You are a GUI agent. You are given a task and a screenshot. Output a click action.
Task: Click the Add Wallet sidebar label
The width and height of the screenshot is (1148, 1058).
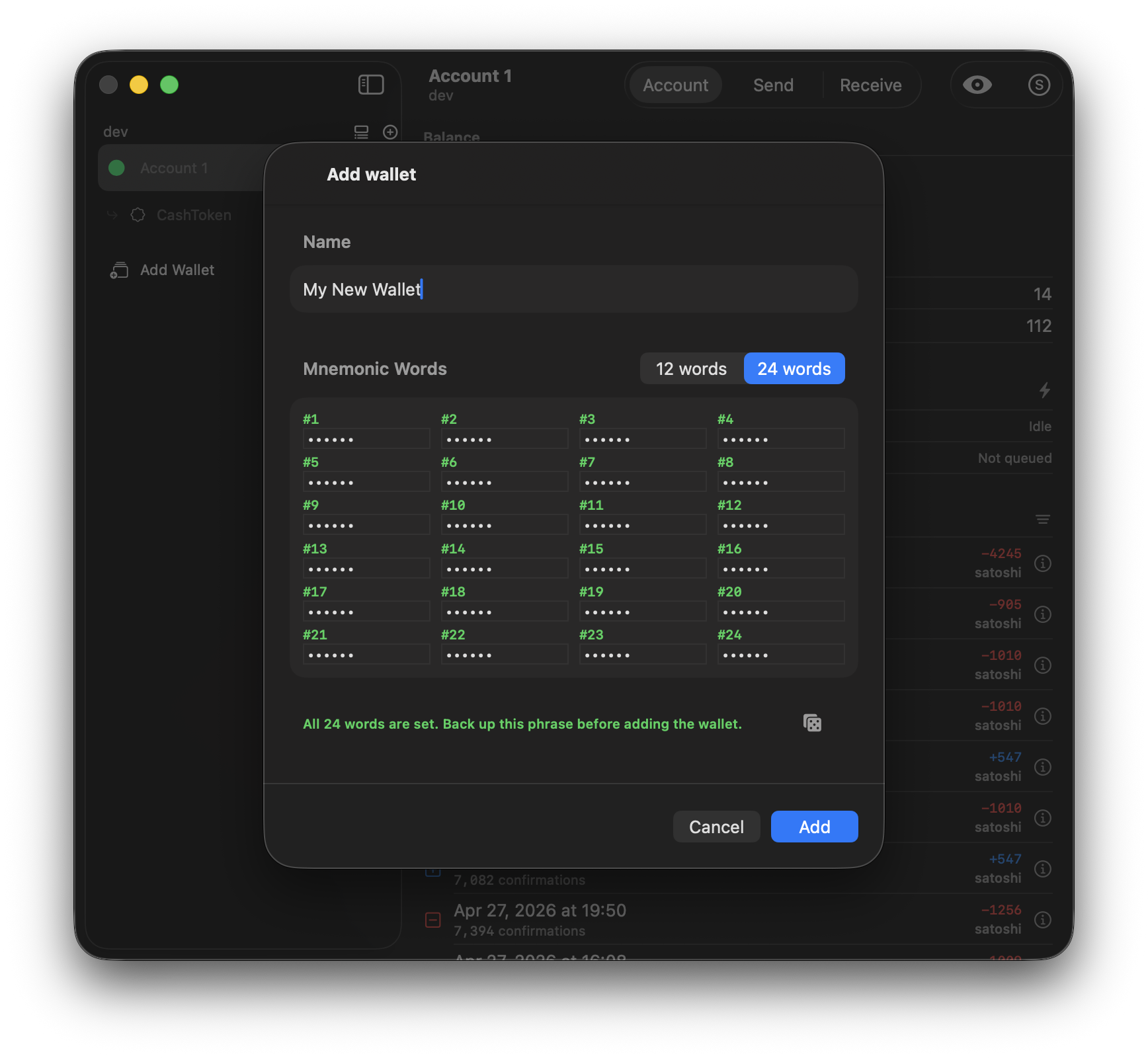[x=177, y=270]
